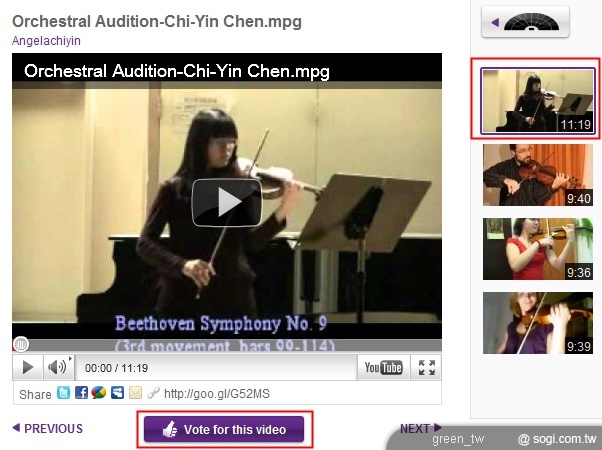Screen dimensions: 602x450
Task: Open the volume expander arrow beside the speaker
Action: pyautogui.click(x=70, y=359)
